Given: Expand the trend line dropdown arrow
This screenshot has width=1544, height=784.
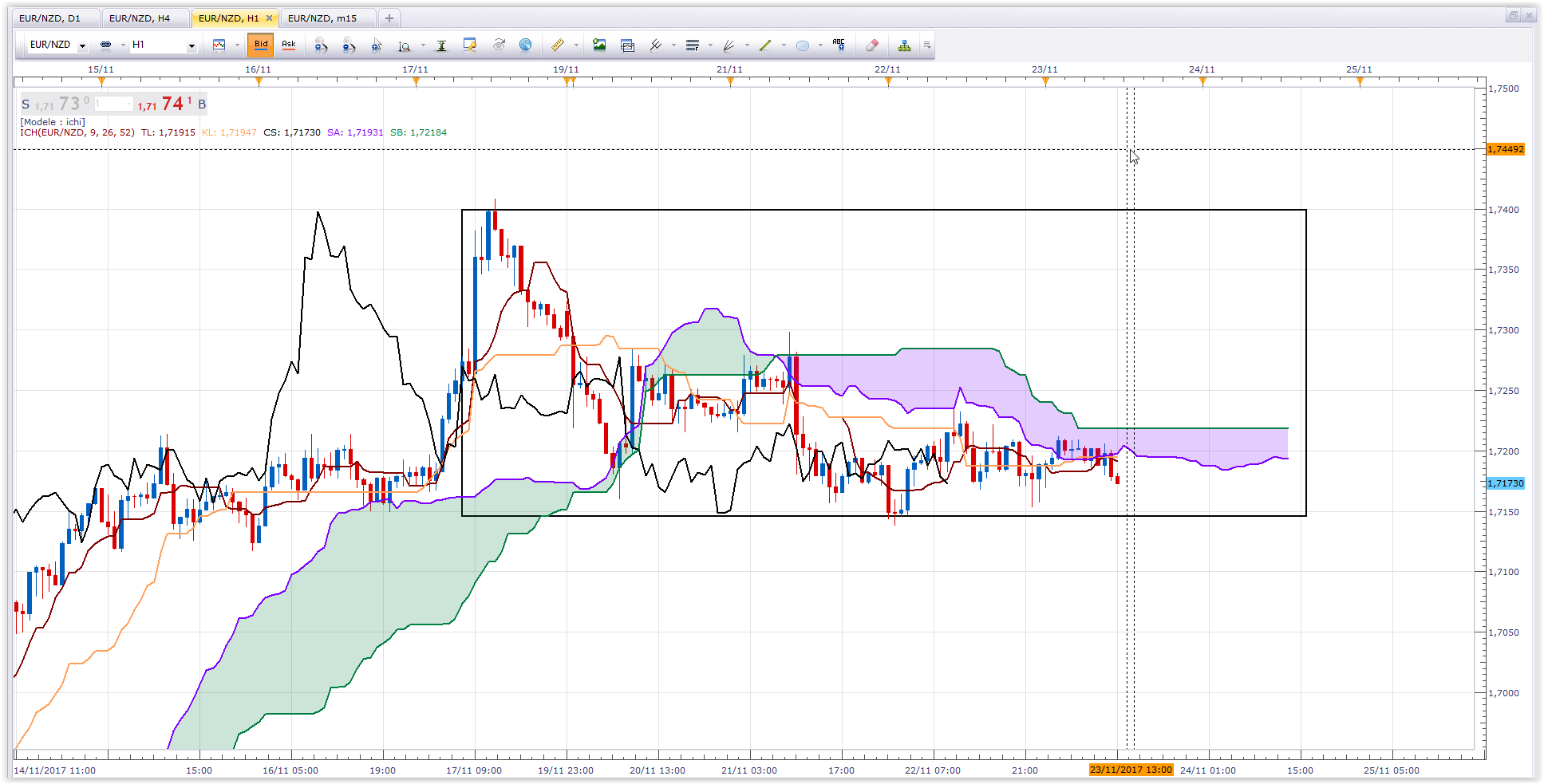Looking at the screenshot, I should click(784, 45).
